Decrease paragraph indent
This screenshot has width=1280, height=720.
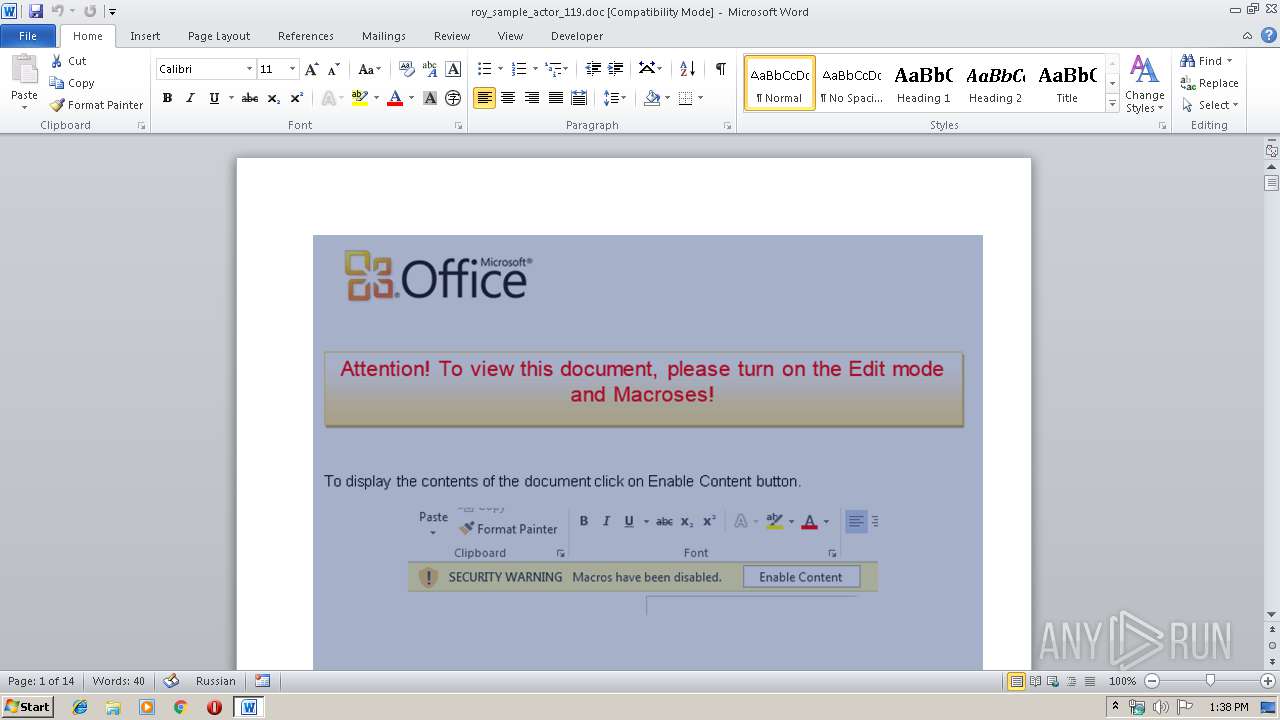(x=593, y=69)
